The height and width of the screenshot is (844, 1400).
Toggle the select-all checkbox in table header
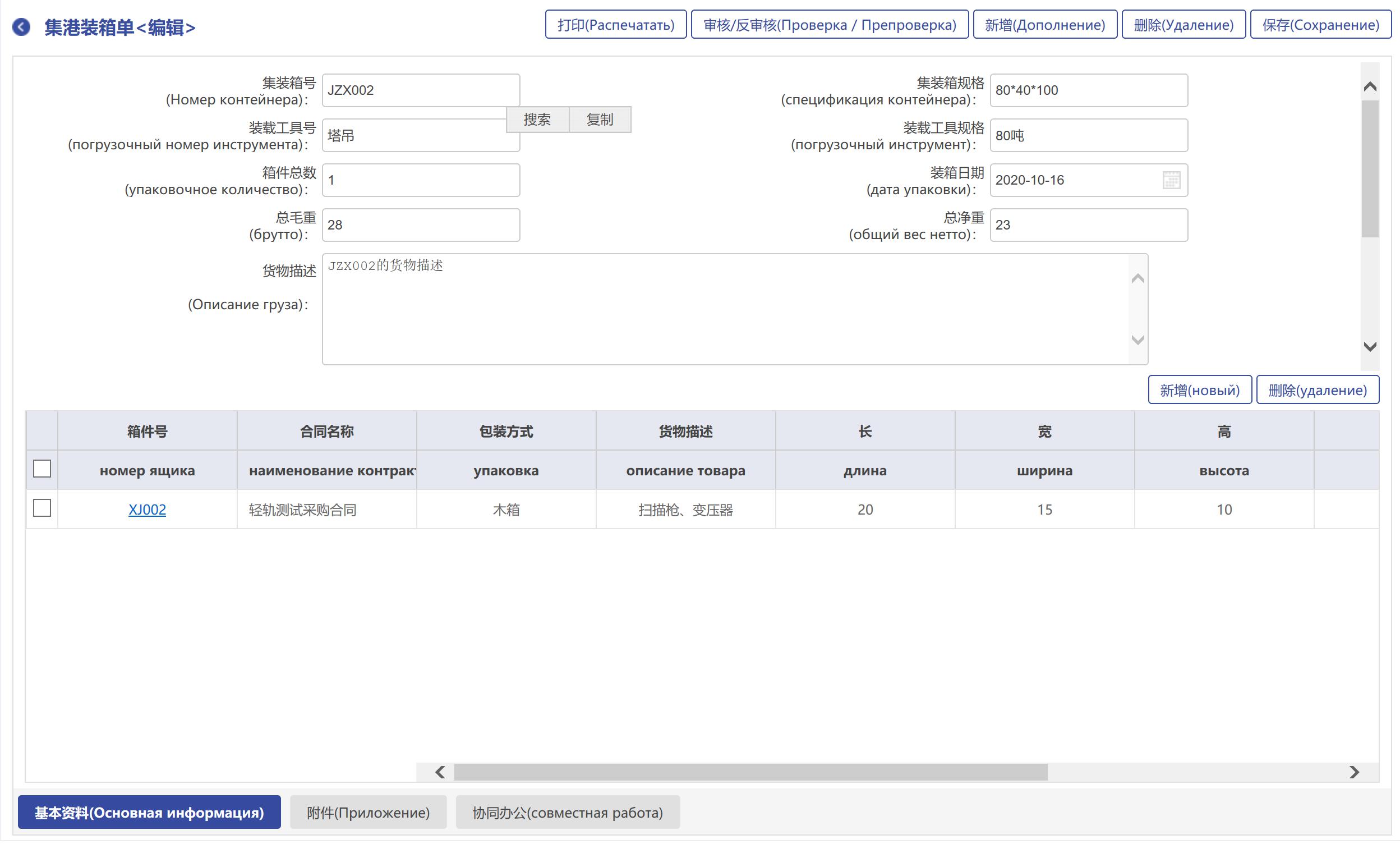(42, 469)
